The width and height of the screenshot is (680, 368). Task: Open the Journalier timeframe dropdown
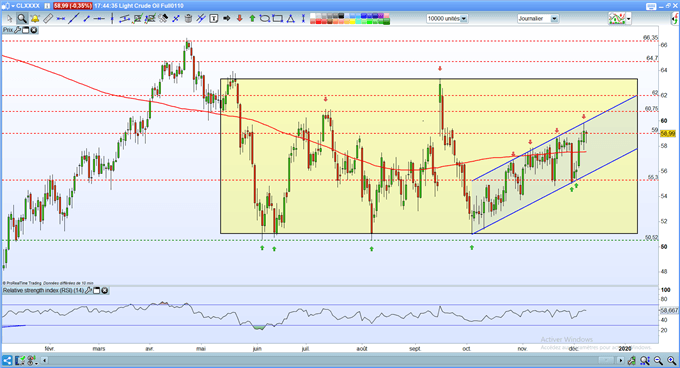coord(537,19)
